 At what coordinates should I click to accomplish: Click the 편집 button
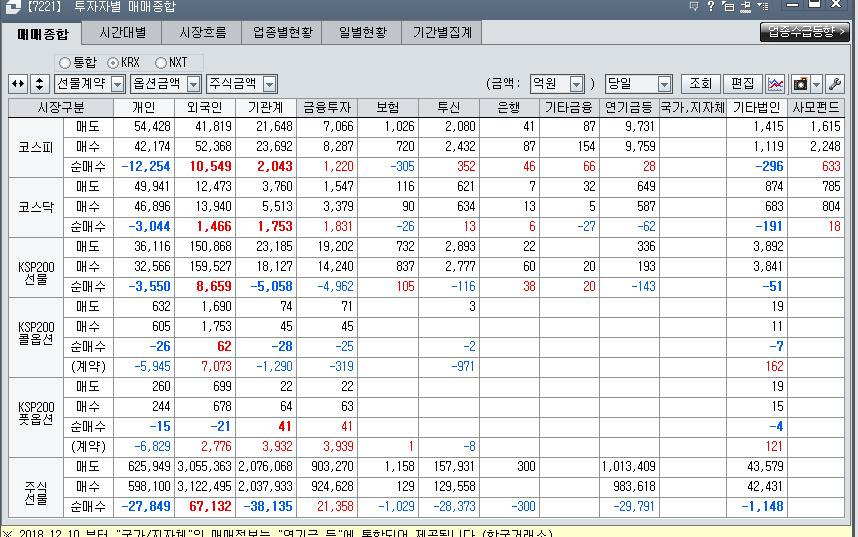point(742,84)
